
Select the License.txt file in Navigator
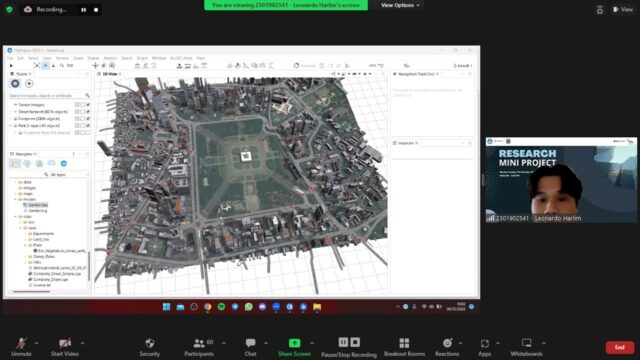coord(39,285)
